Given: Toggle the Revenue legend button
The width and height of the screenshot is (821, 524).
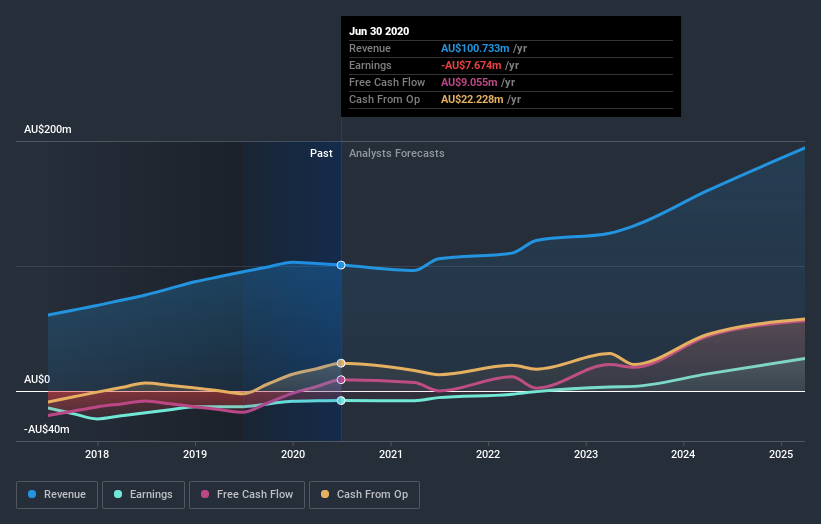Looking at the screenshot, I should click(x=57, y=495).
